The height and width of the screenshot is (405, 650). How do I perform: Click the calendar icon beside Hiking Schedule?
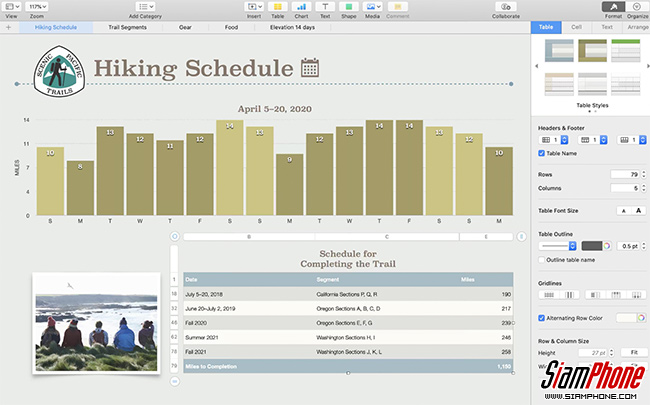pyautogui.click(x=310, y=68)
